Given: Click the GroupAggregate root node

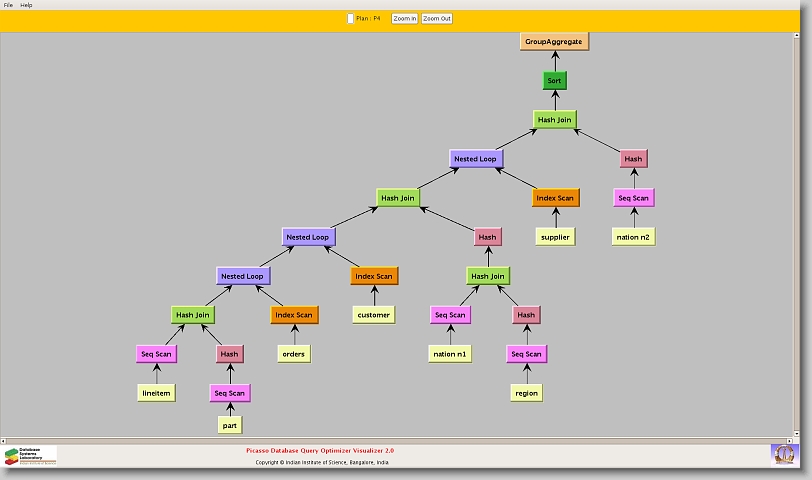Looking at the screenshot, I should (x=553, y=41).
